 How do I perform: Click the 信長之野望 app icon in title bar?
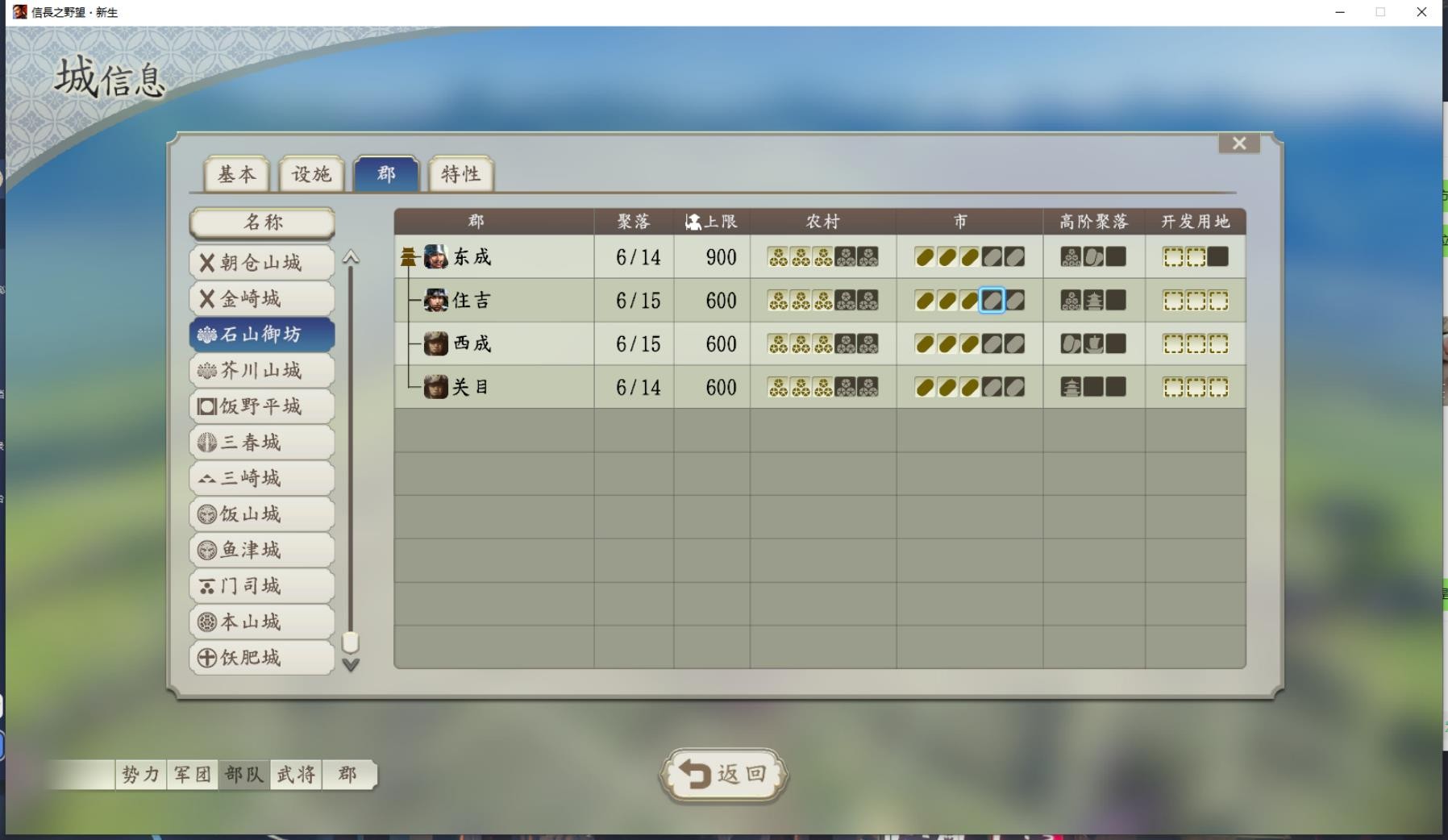click(19, 12)
